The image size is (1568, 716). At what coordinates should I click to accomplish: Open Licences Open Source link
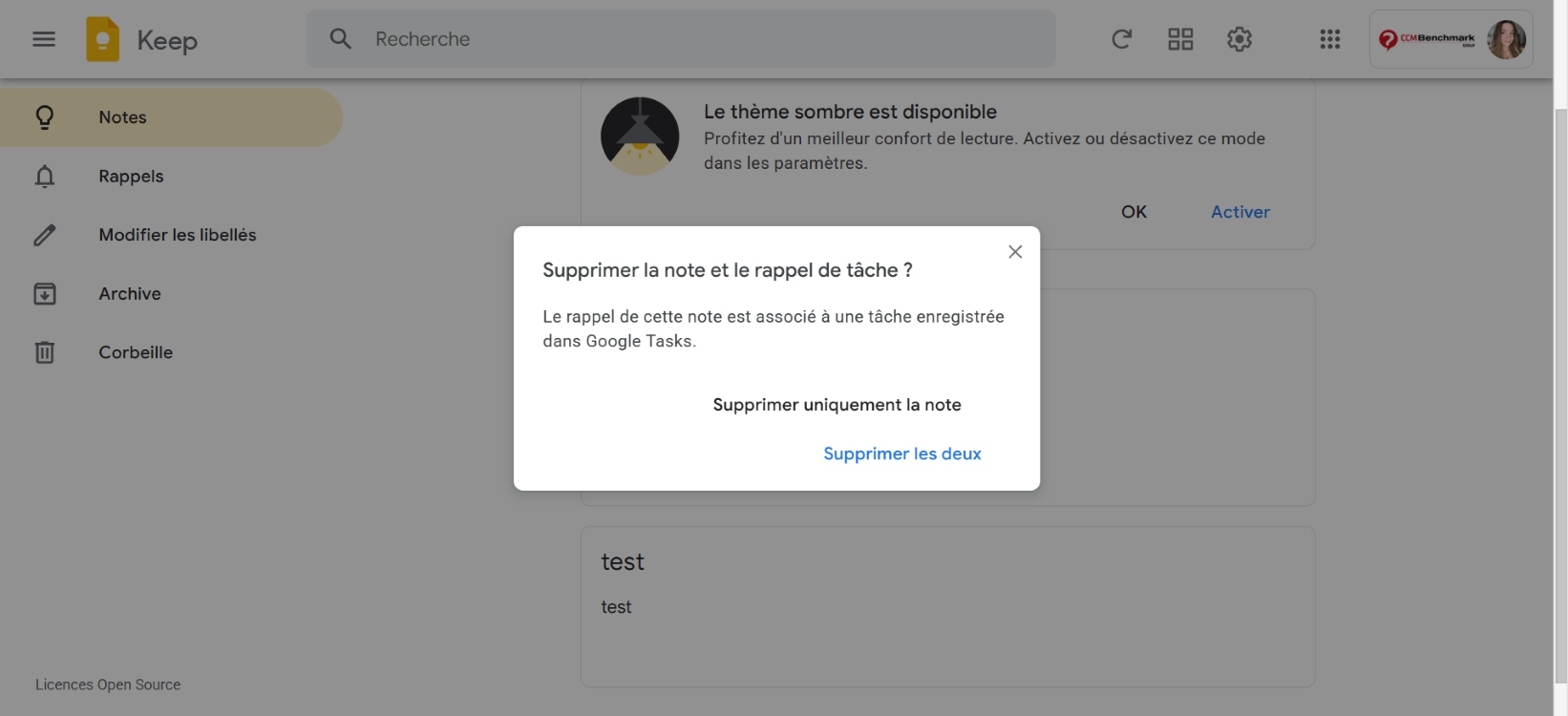(x=108, y=684)
